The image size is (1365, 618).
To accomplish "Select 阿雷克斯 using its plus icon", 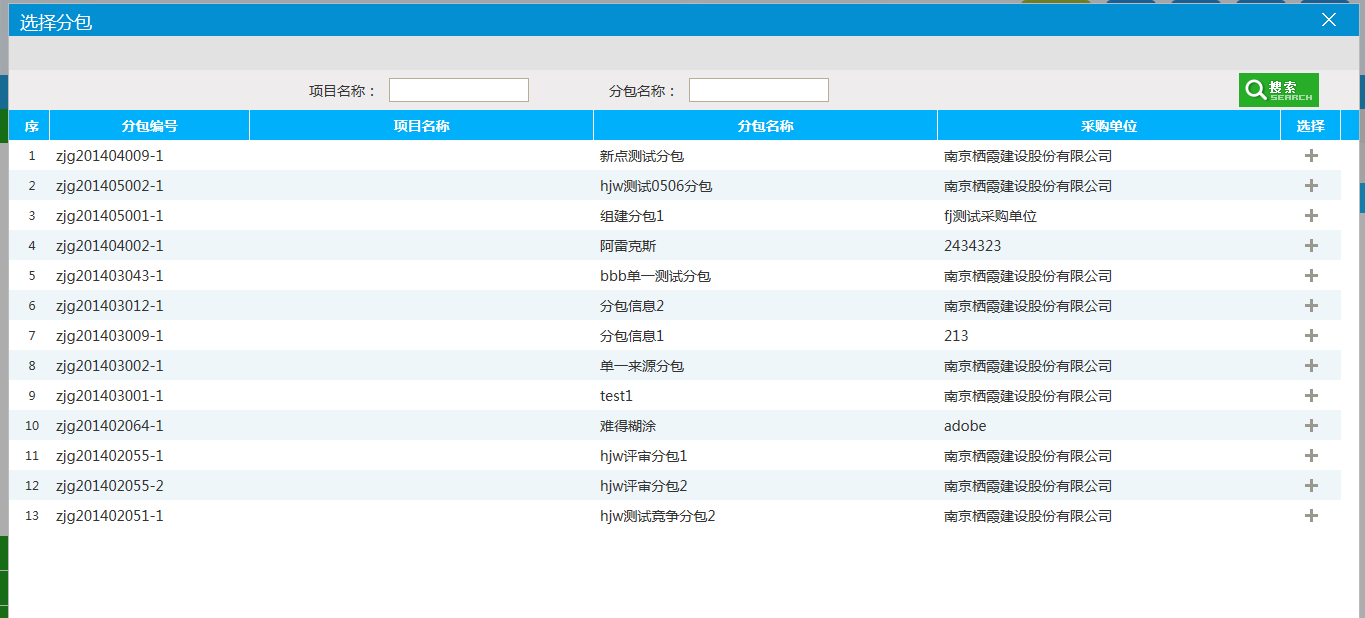I will click(1310, 245).
